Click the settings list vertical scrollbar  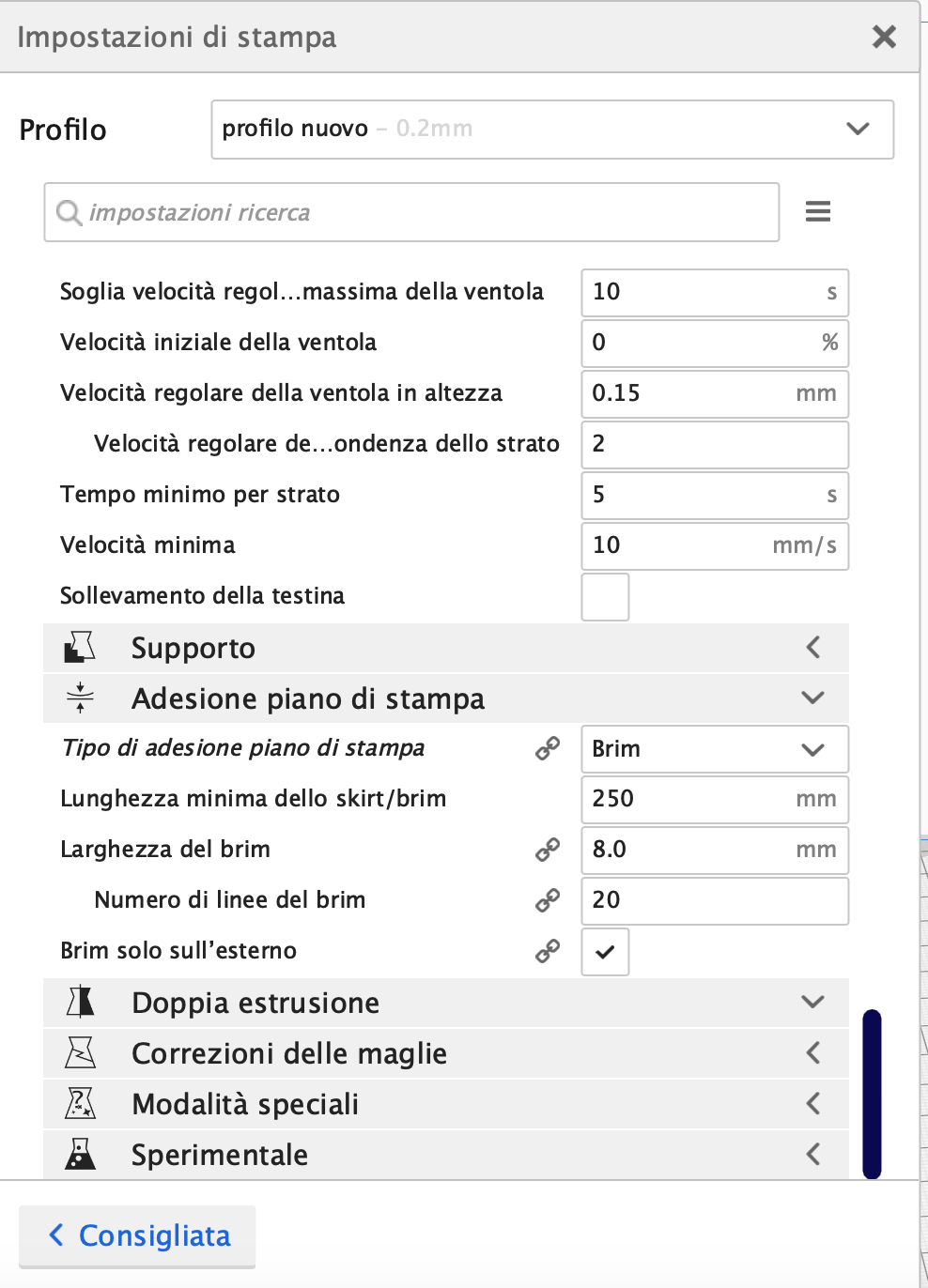point(872,1094)
